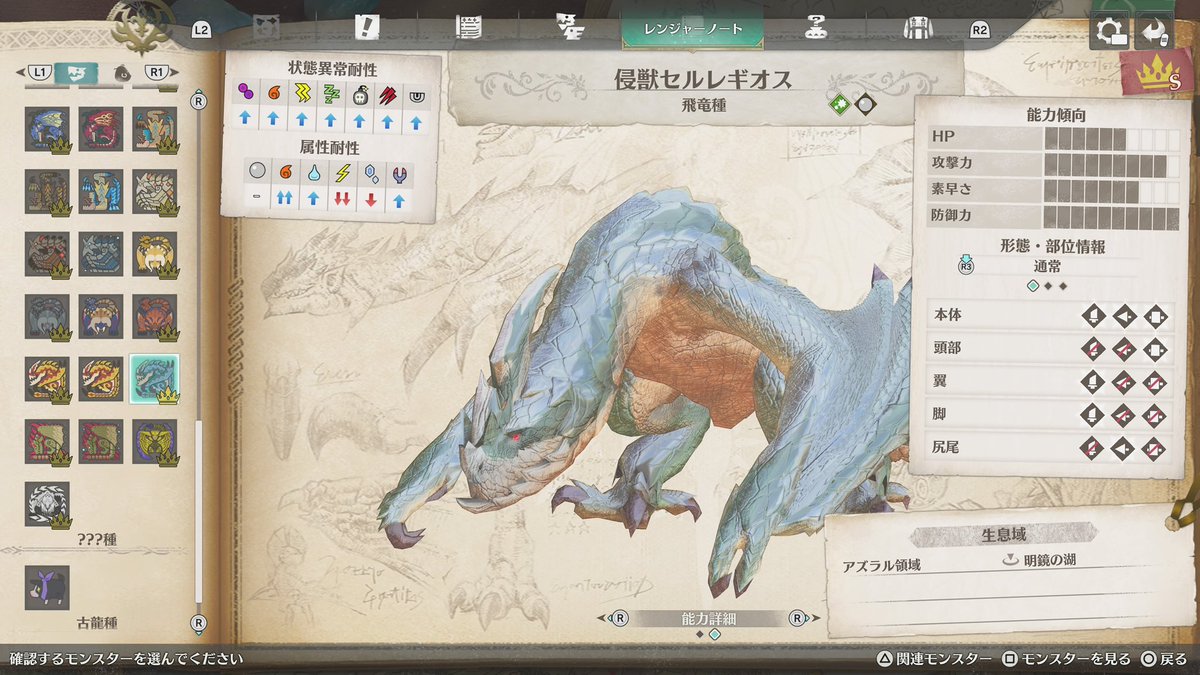This screenshot has height=675, width=1200.
Task: Select the highlighted monster list category tab
Action: point(77,72)
